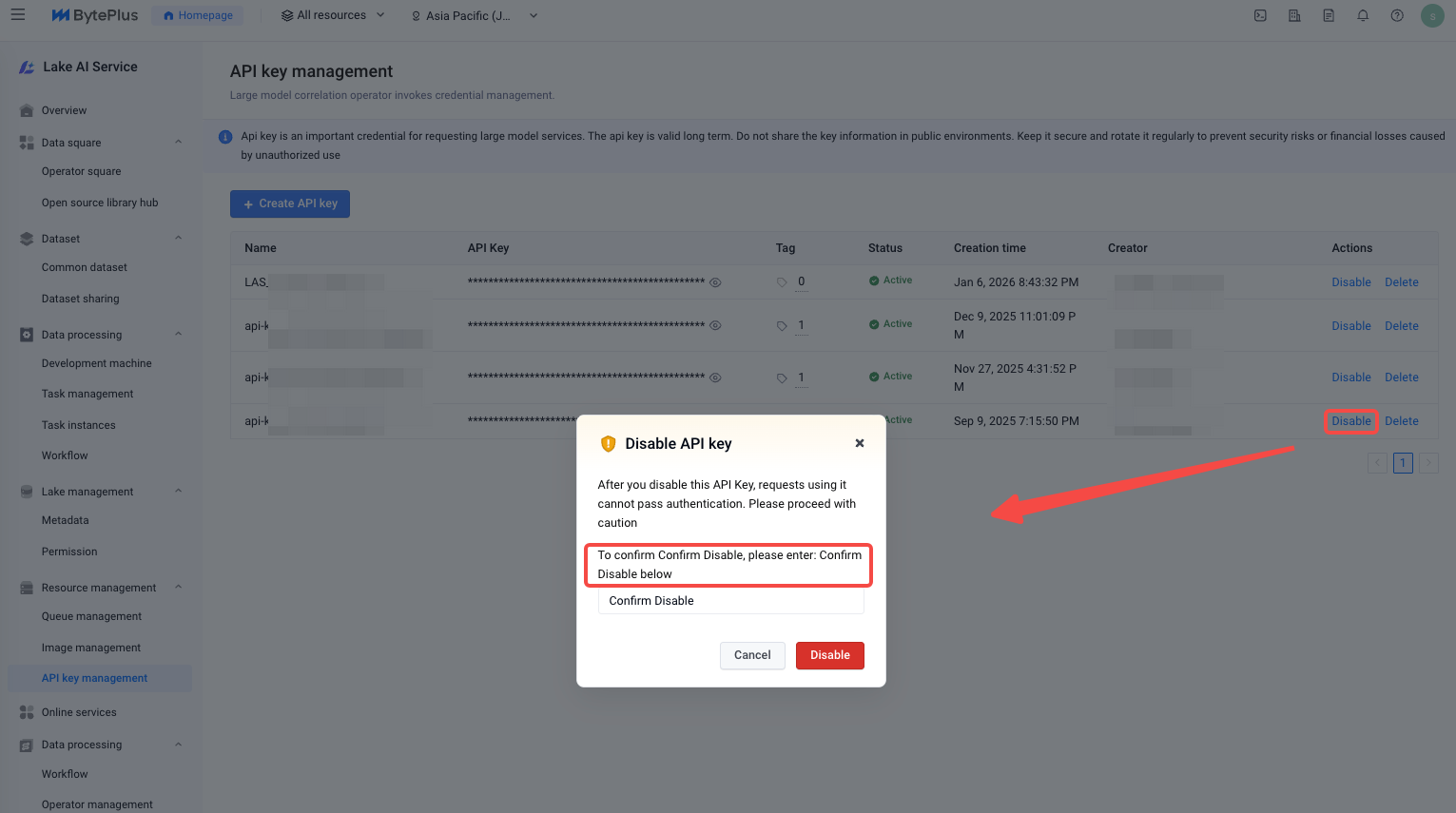Show the Dec 9, 2025 API key

click(x=715, y=326)
